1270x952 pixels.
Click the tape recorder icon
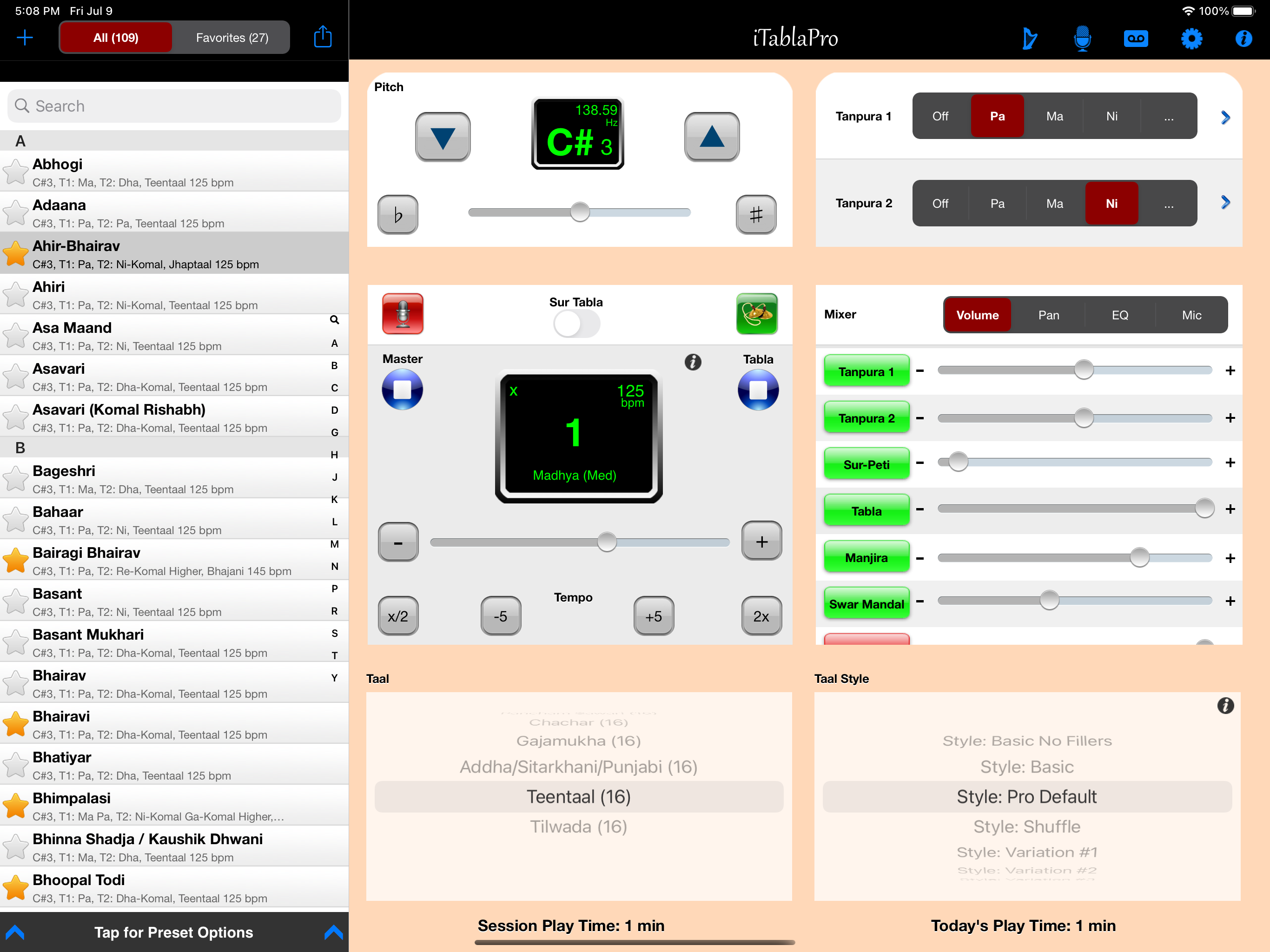pyautogui.click(x=1135, y=39)
